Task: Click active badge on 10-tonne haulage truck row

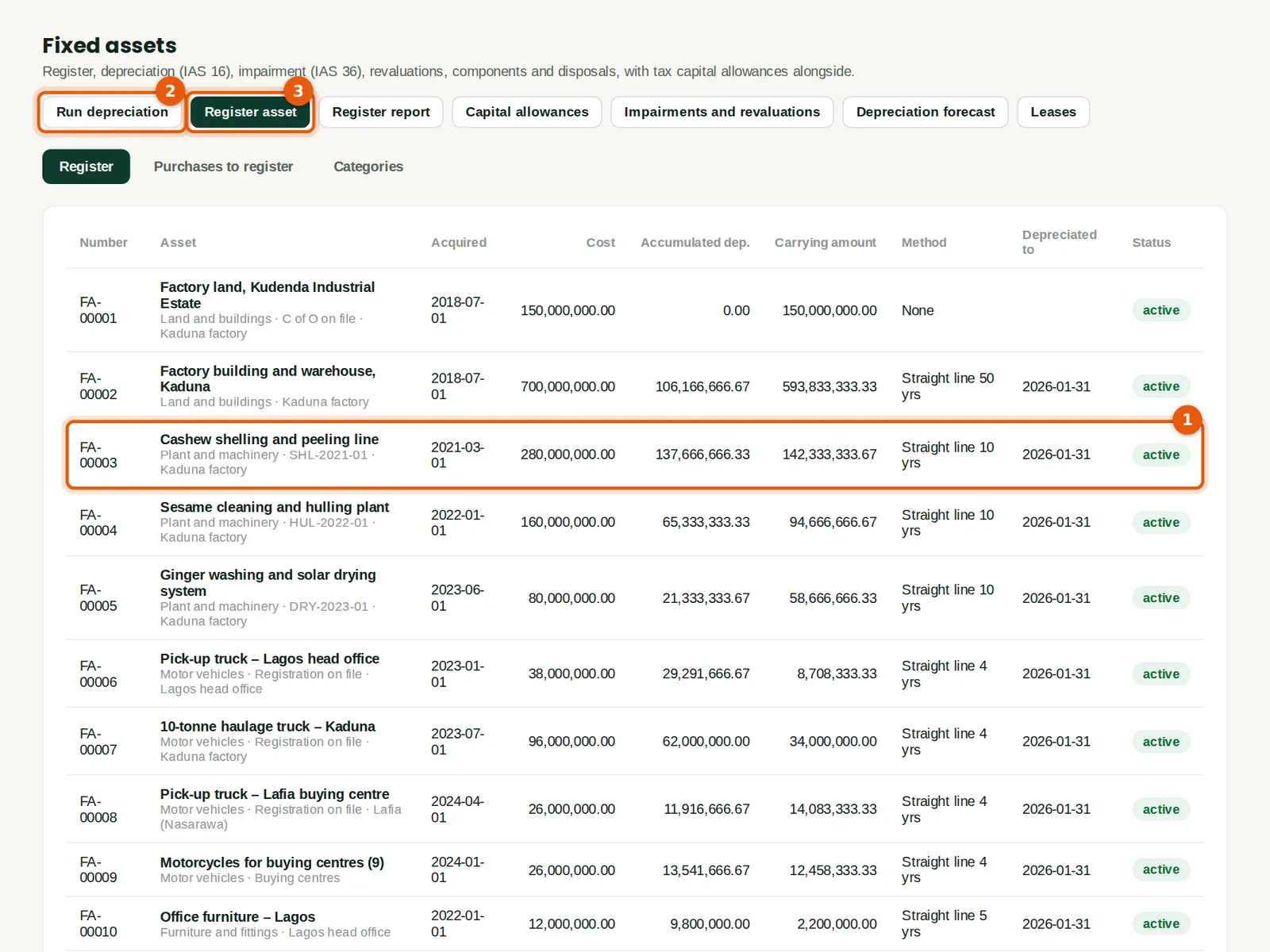Action: (1161, 742)
